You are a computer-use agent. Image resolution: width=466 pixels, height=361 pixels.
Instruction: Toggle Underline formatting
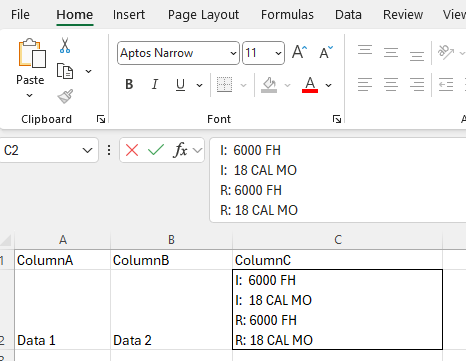coord(180,85)
